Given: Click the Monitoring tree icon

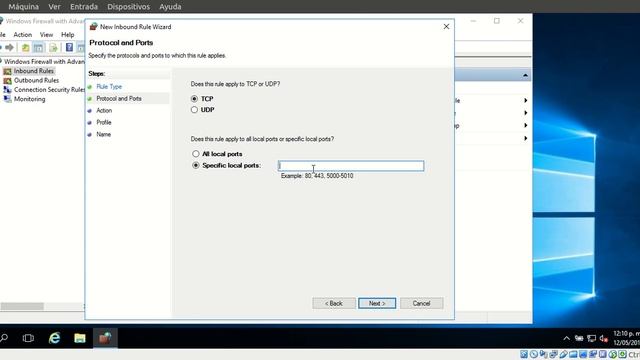Looking at the screenshot, I should [7, 99].
